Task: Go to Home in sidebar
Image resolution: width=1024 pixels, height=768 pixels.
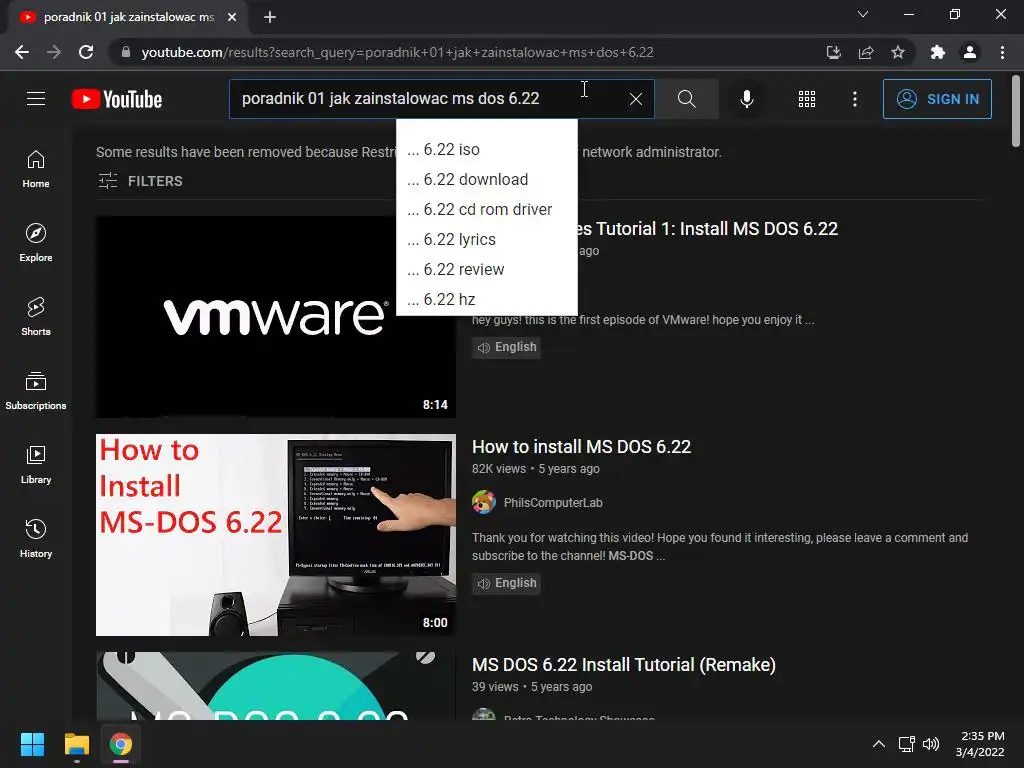Action: 36,169
